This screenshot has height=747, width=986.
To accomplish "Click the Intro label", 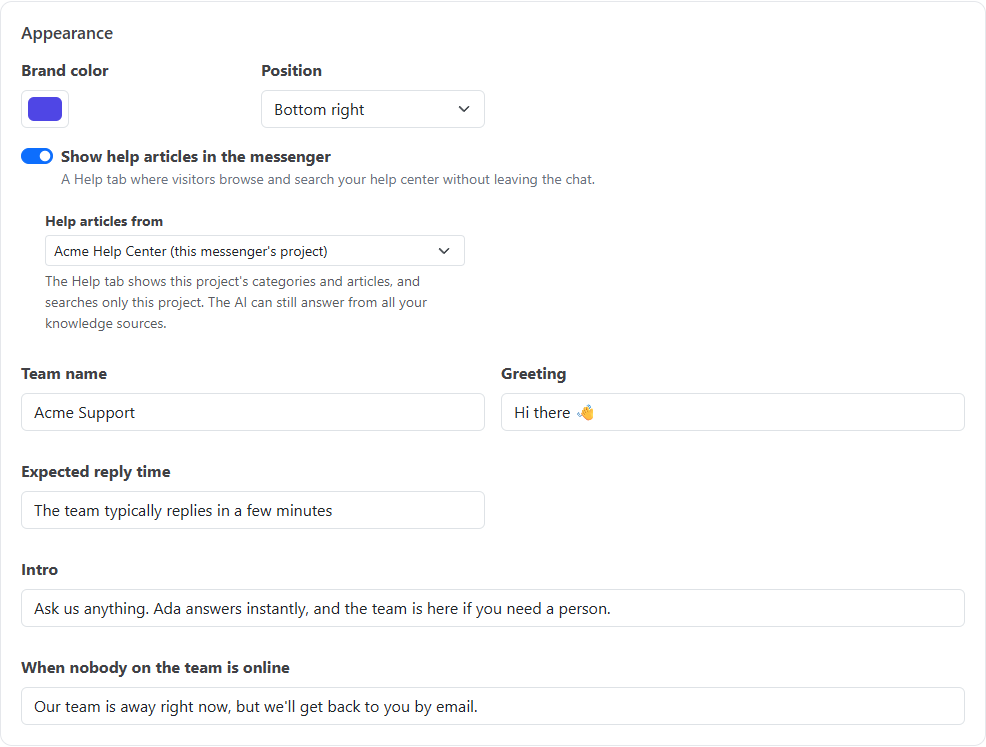I will click(x=40, y=570).
